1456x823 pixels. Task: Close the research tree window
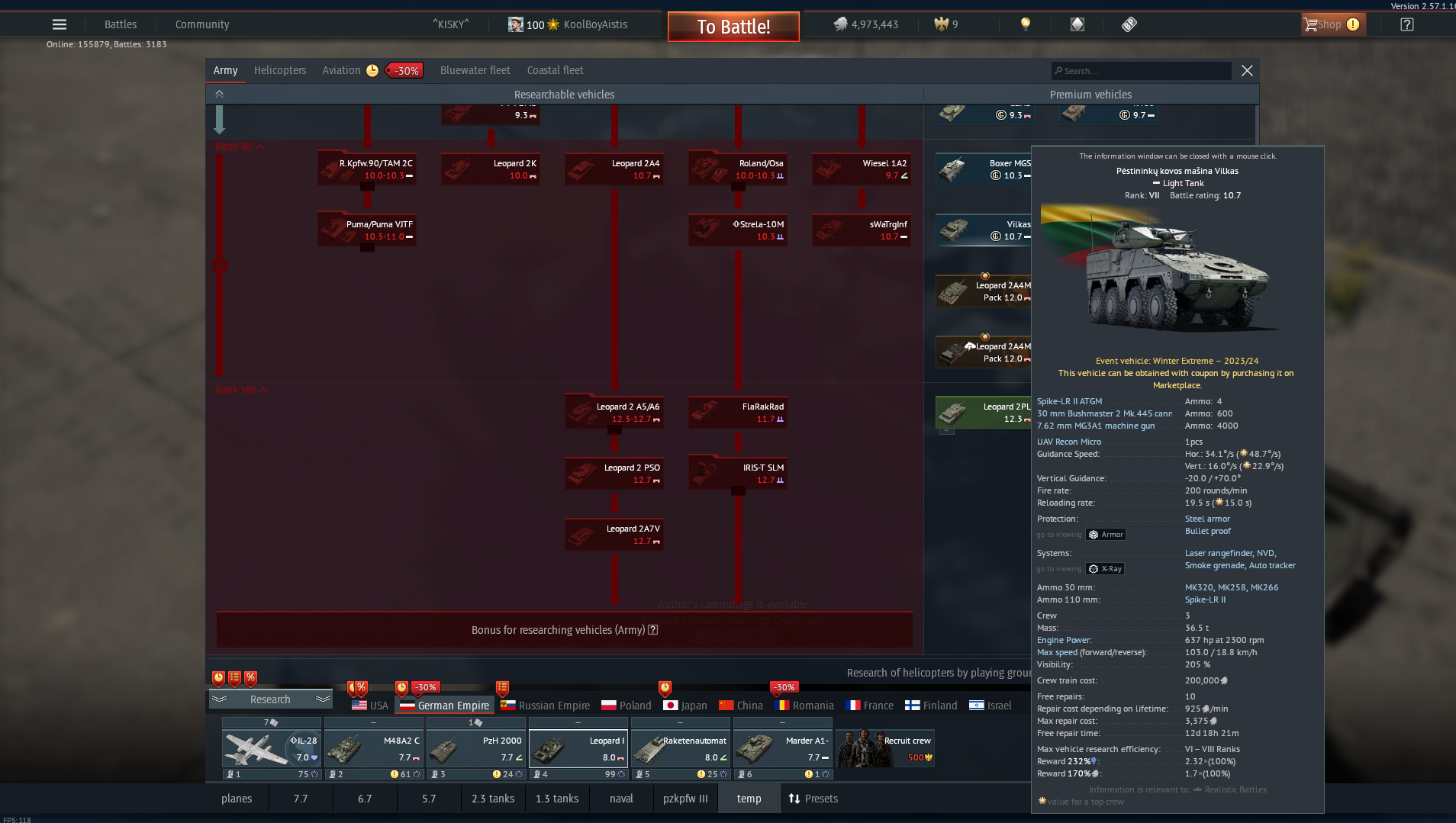click(1247, 71)
